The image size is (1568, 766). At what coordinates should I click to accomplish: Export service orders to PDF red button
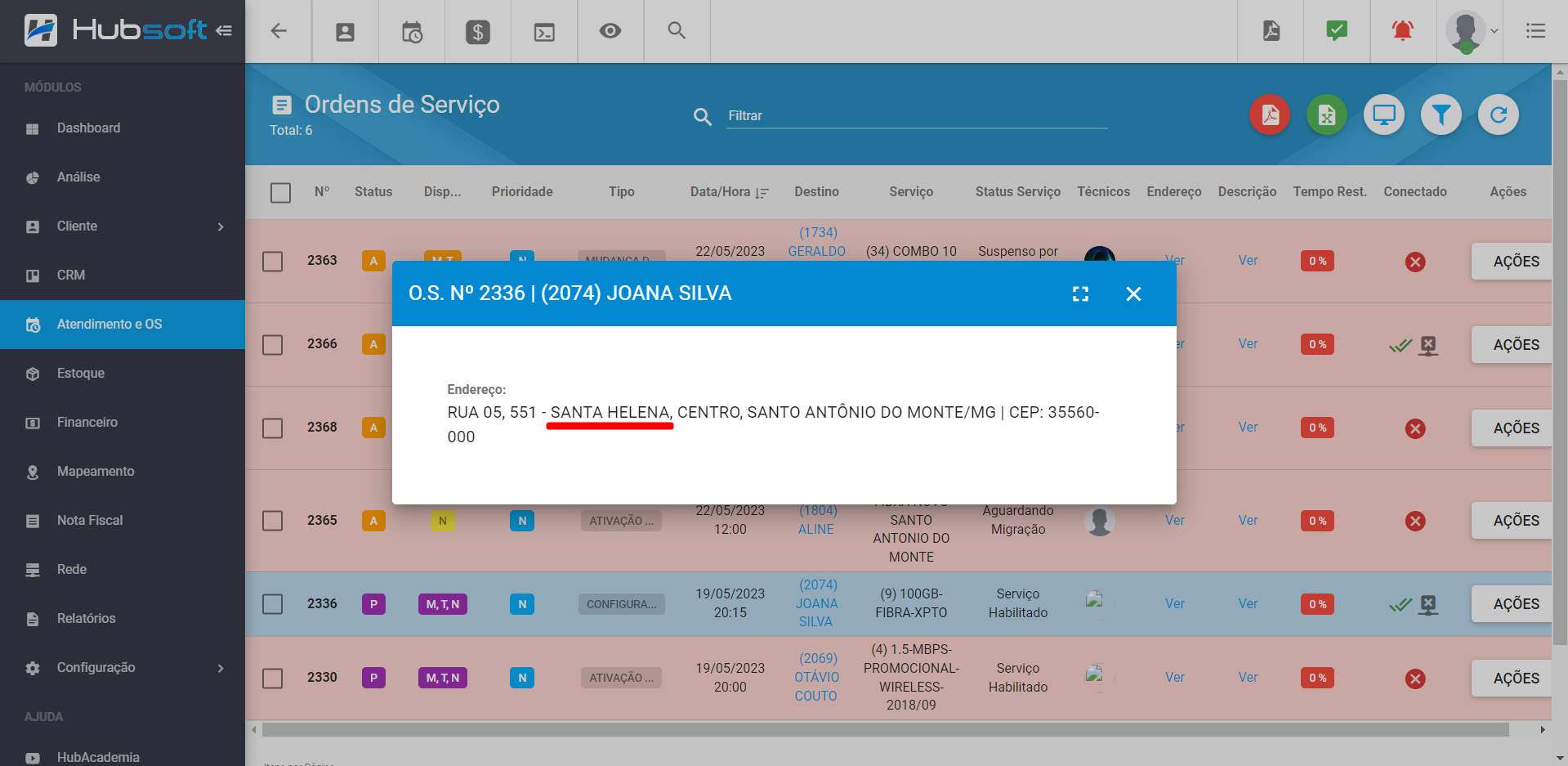point(1270,114)
